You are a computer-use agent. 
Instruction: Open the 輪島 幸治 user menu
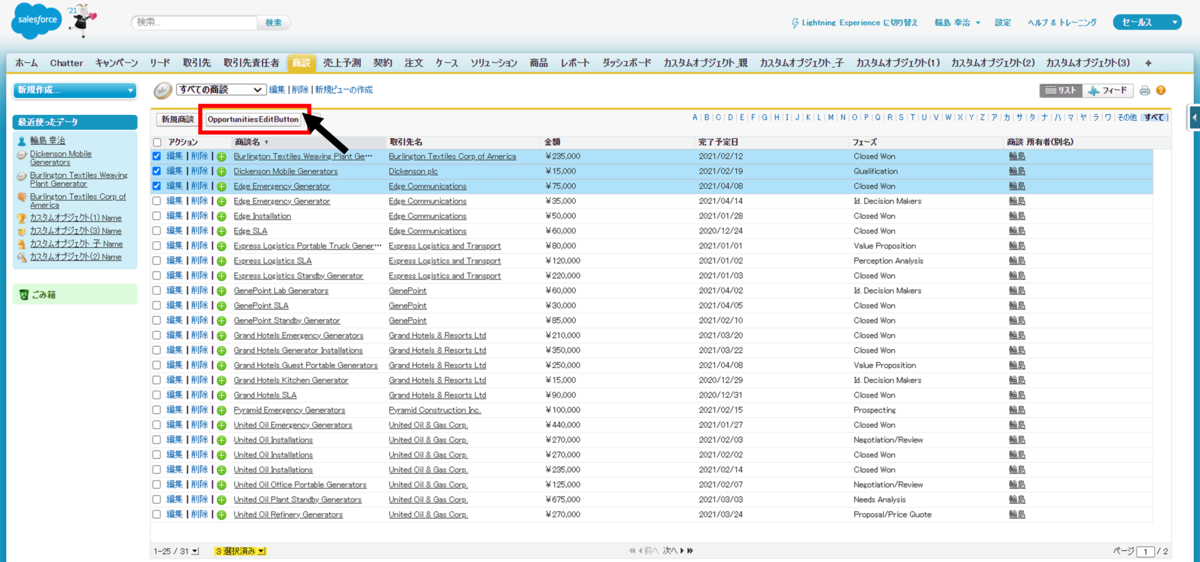tap(957, 22)
